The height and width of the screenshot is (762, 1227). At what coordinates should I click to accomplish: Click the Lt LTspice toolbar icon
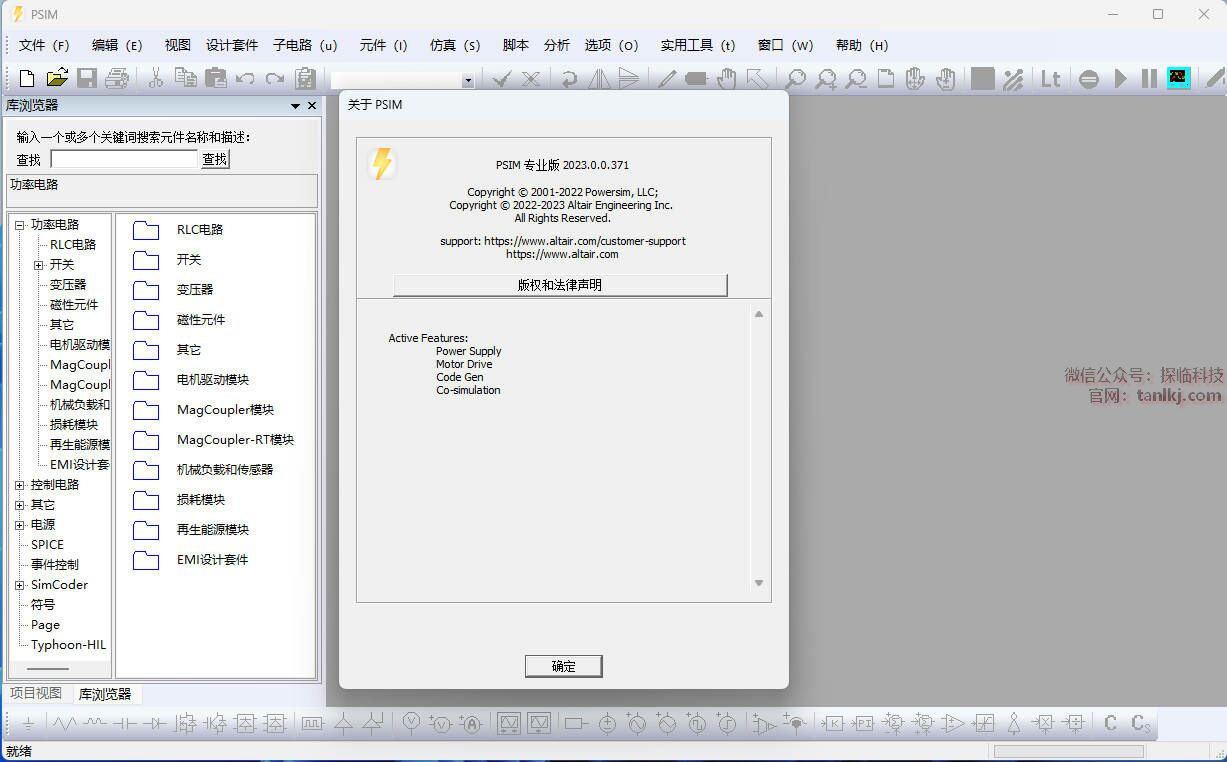[1050, 78]
